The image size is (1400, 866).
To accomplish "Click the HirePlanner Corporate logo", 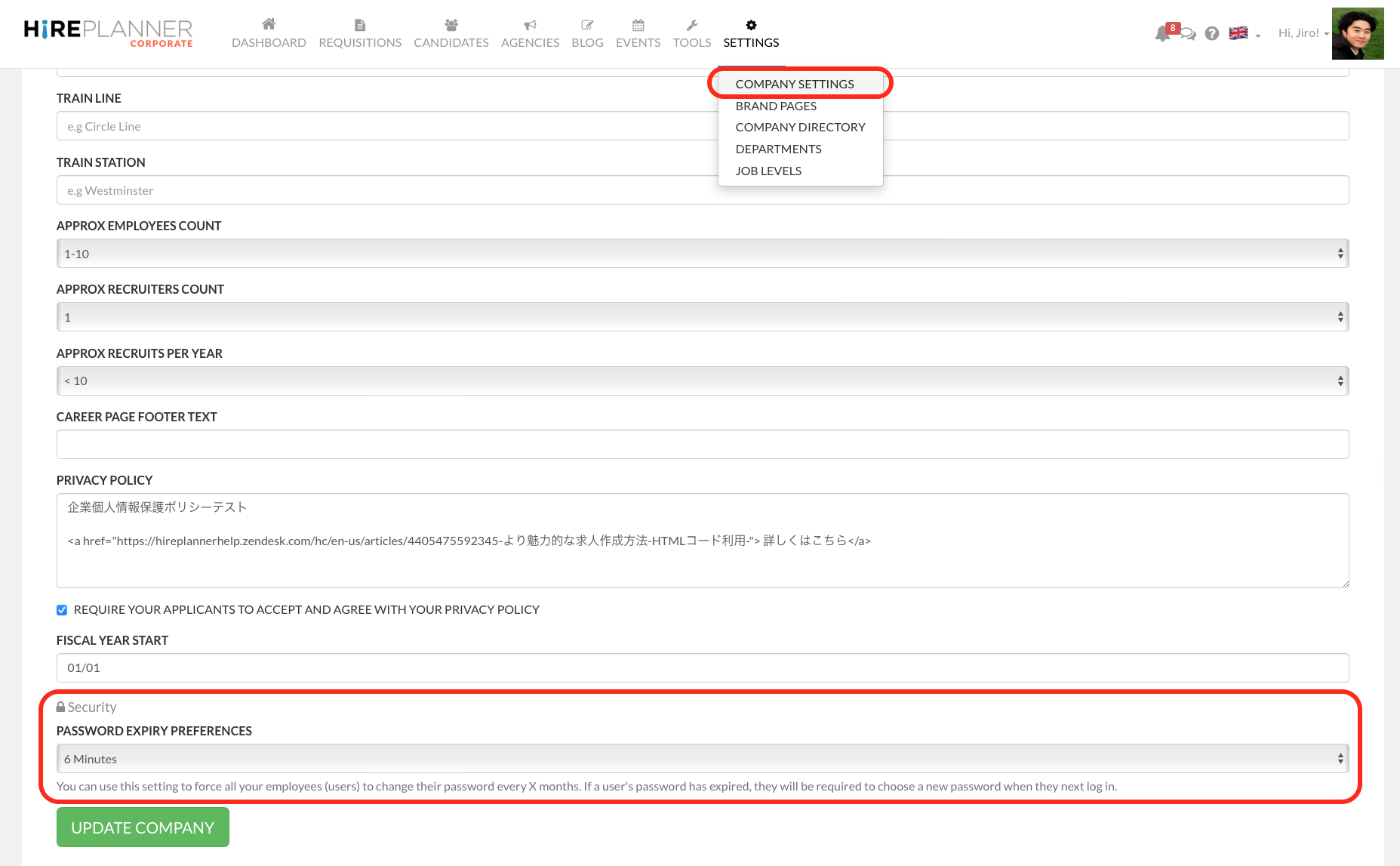I will [x=109, y=33].
